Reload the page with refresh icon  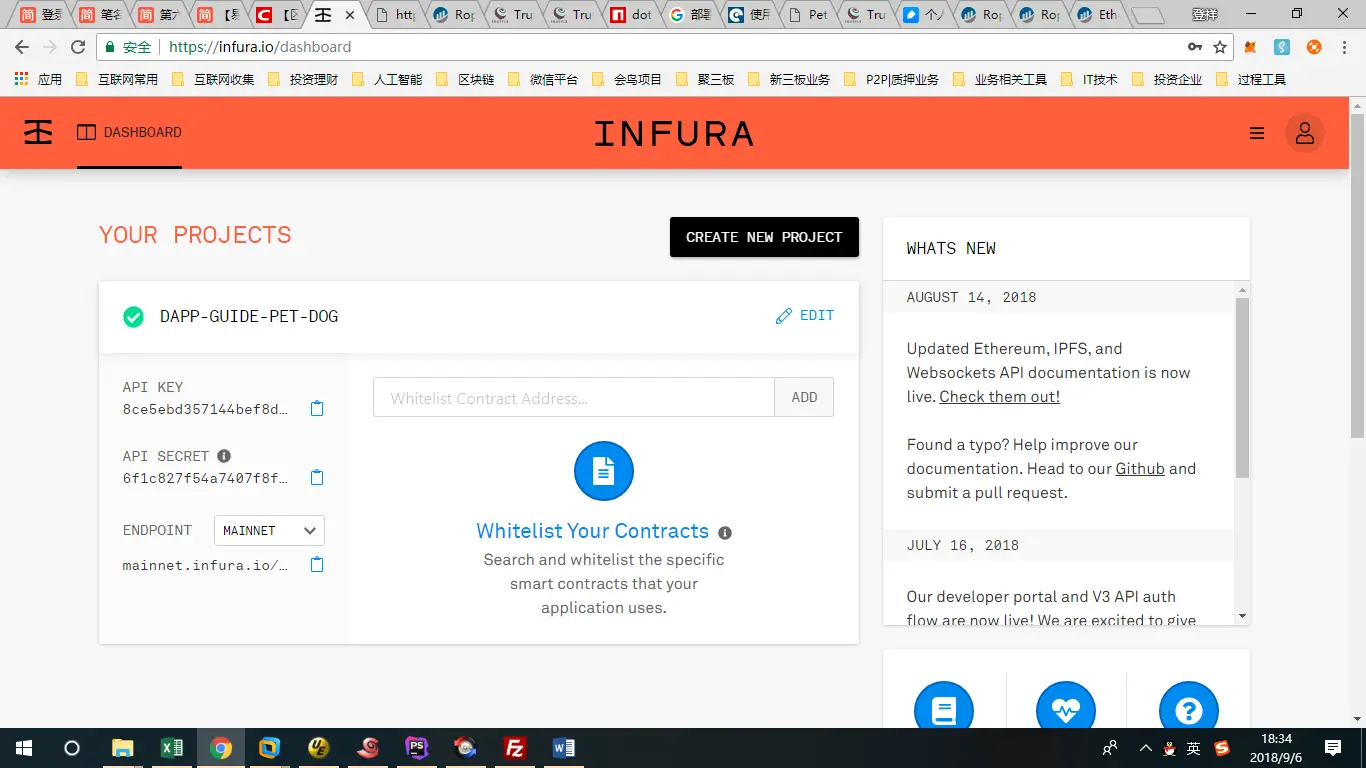click(x=78, y=47)
